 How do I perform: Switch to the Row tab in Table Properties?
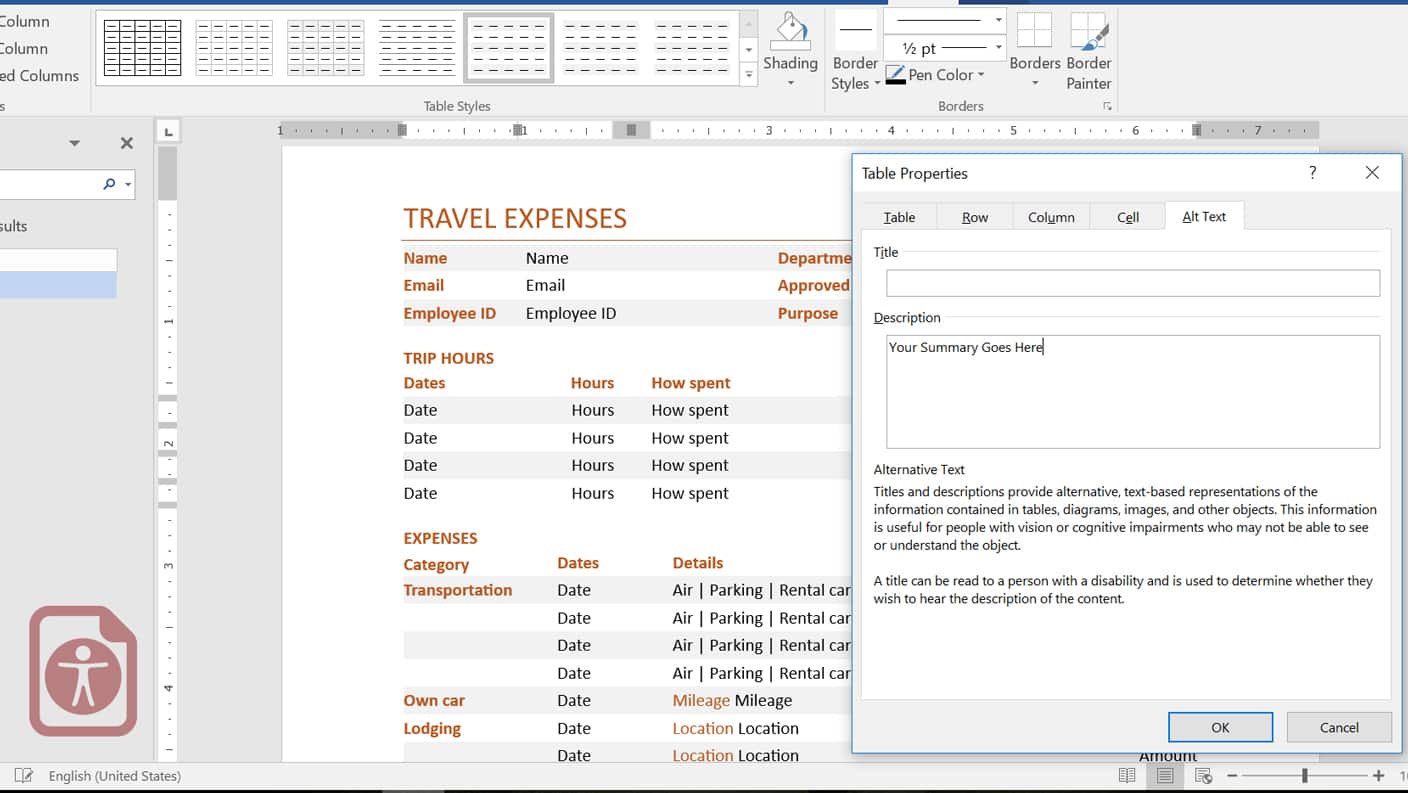[x=974, y=216]
